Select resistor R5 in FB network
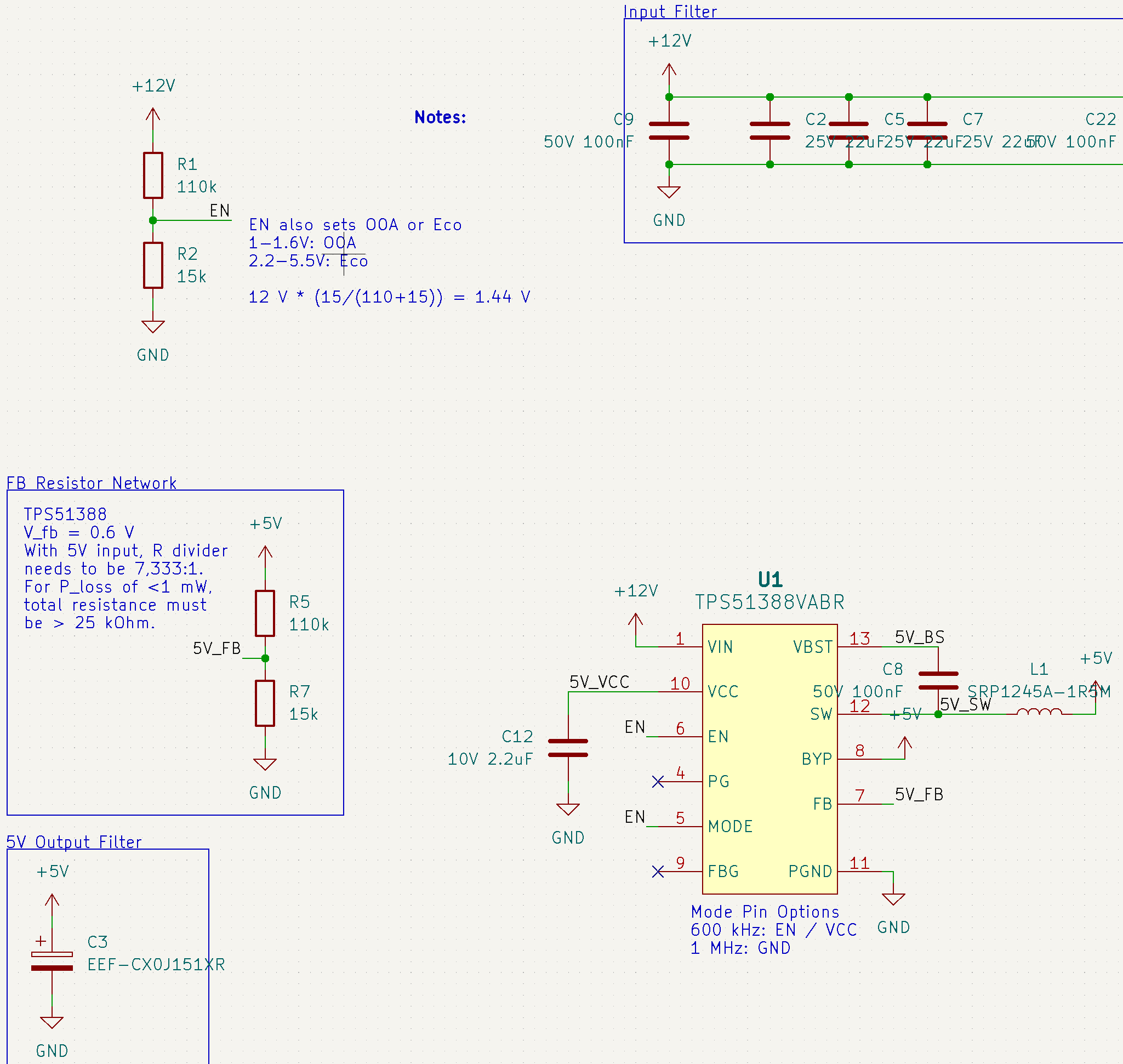 coord(265,613)
